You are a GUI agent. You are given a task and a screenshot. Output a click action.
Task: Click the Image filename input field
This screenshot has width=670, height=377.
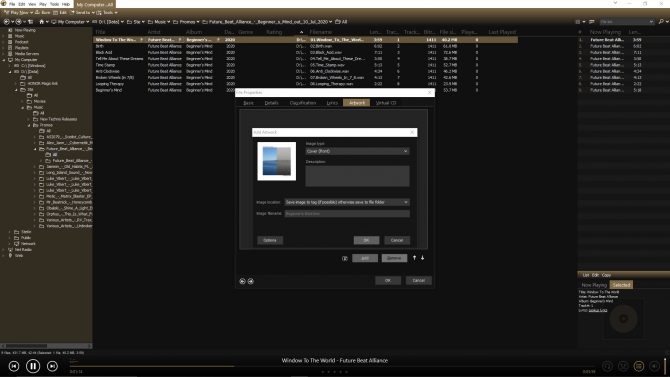pos(347,214)
